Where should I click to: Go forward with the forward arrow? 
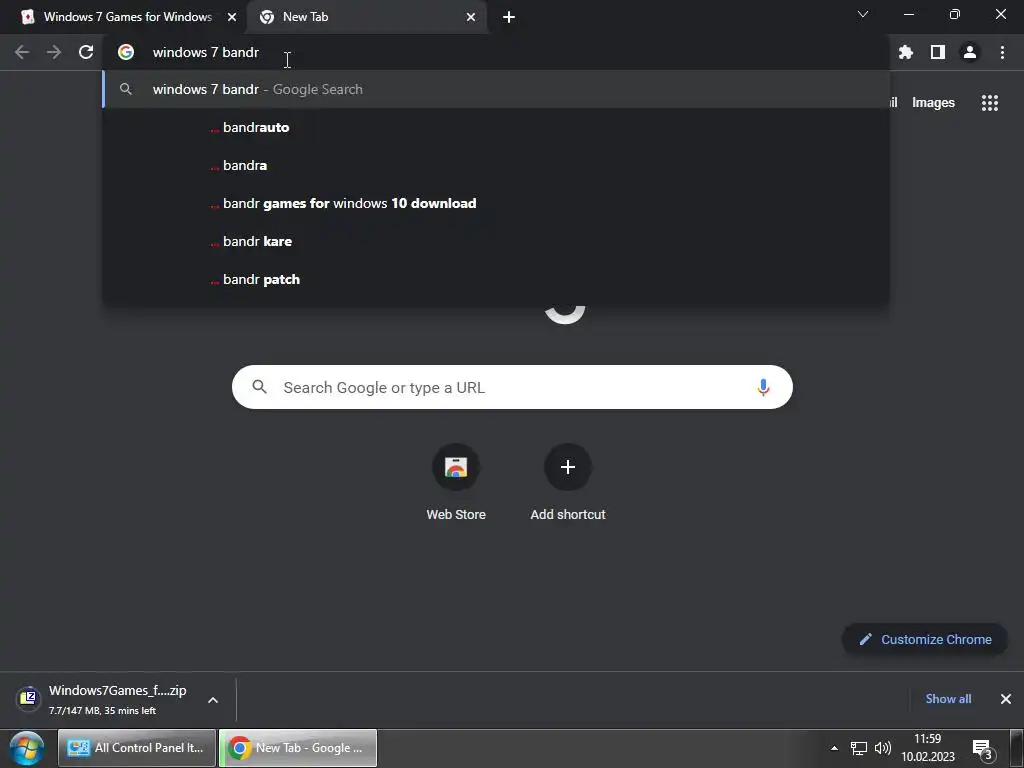point(54,52)
